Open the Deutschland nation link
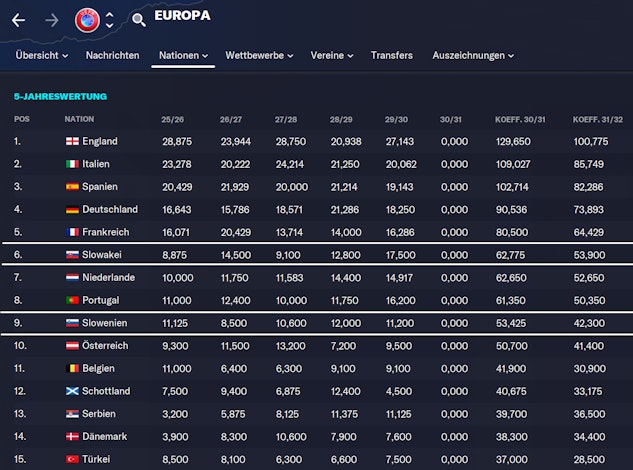The width and height of the screenshot is (633, 470). tap(110, 209)
